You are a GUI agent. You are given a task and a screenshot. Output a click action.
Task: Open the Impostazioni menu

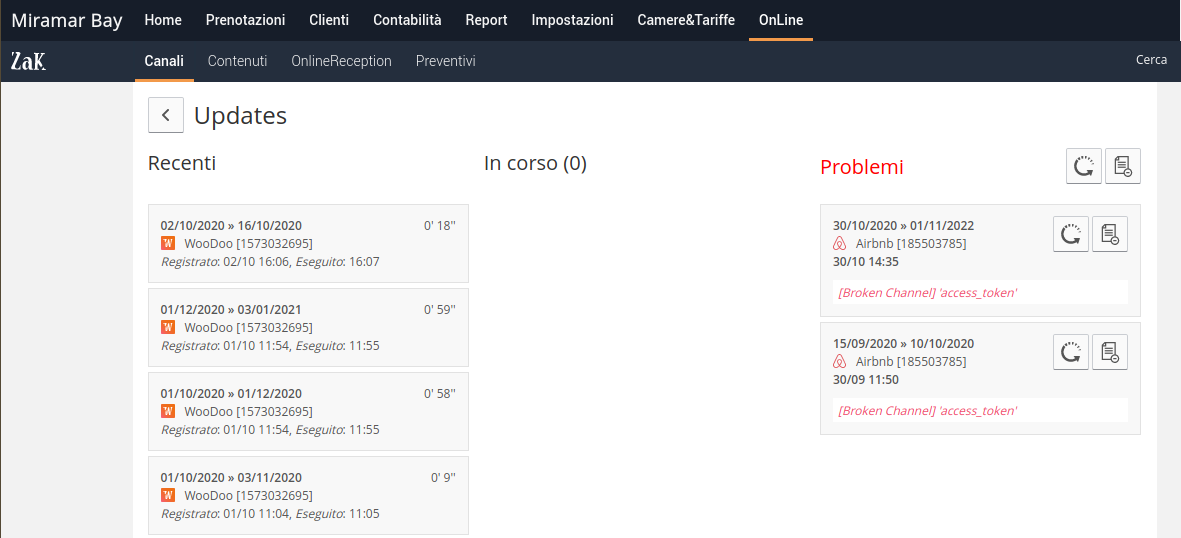(x=572, y=20)
